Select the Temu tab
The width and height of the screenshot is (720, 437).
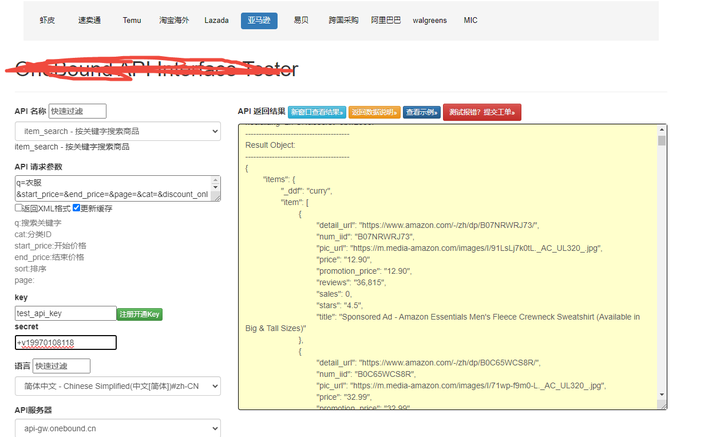coord(132,20)
